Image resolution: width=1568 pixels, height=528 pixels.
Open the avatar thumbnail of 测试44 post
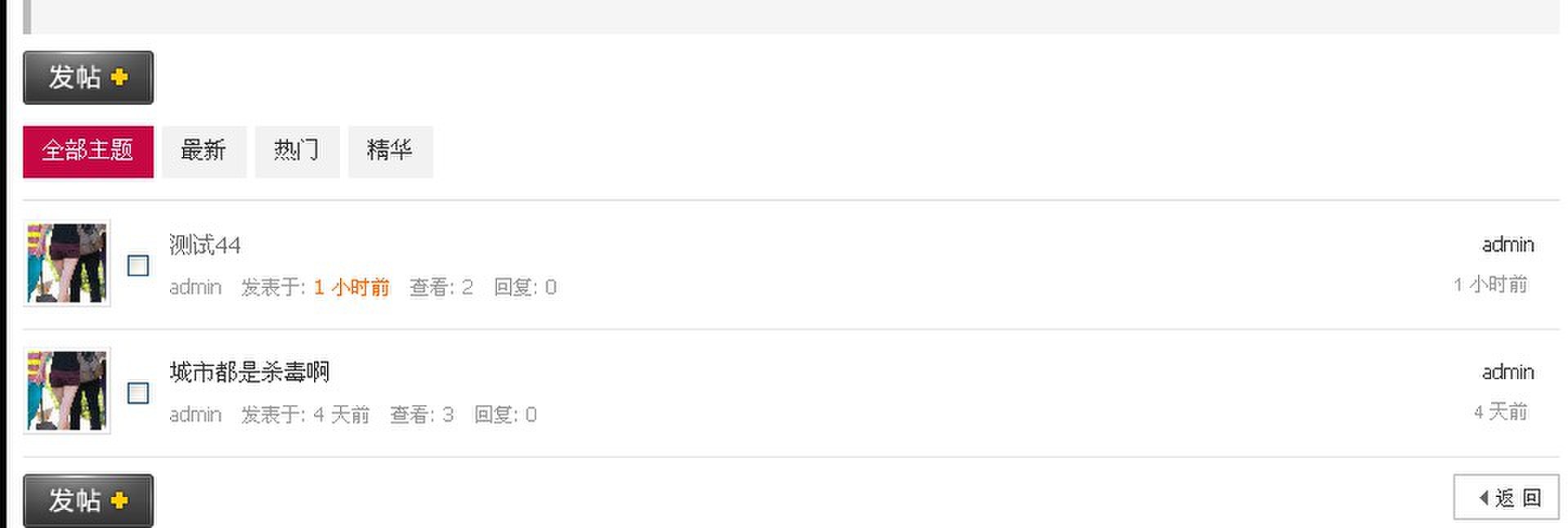pos(67,263)
